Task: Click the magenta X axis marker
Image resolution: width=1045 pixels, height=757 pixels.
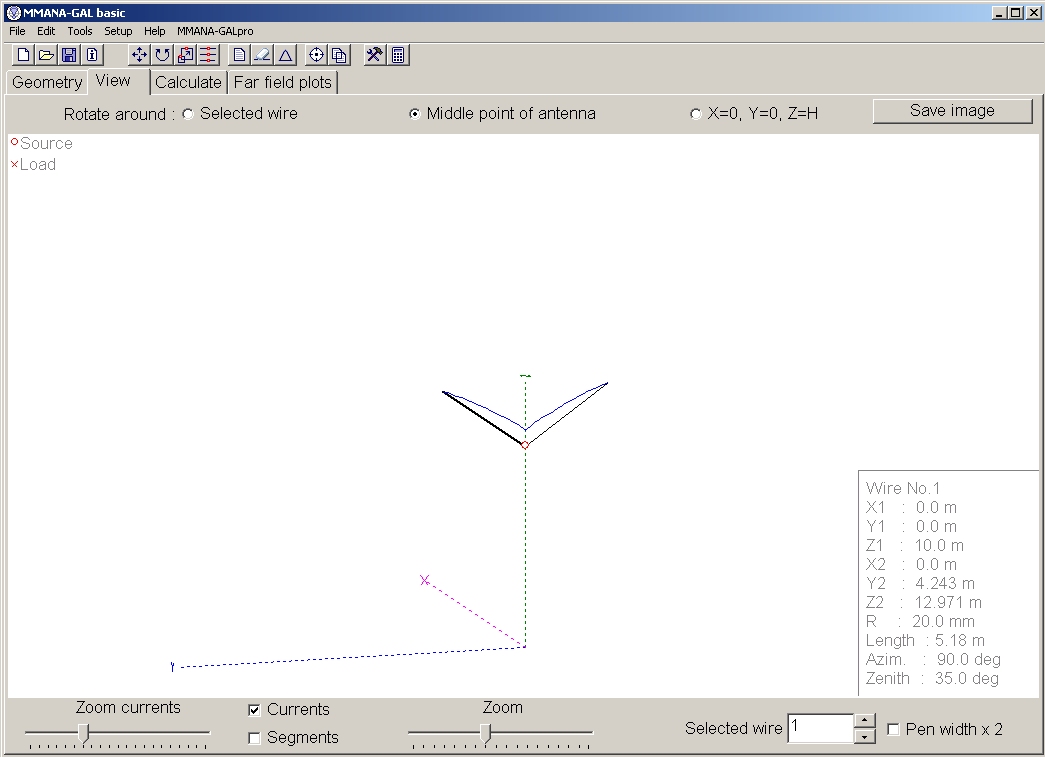Action: pos(425,580)
